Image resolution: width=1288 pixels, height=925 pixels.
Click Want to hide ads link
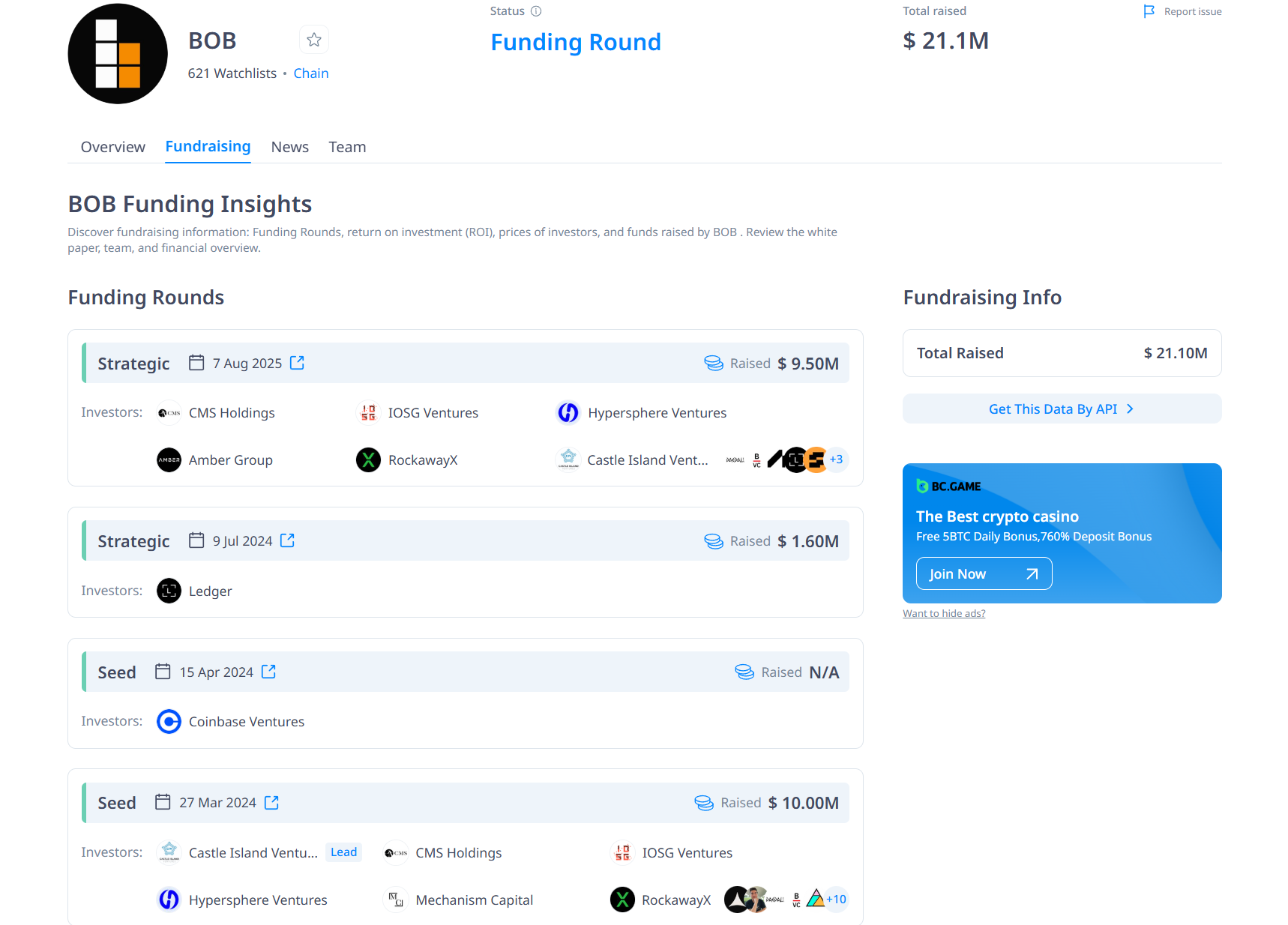pyautogui.click(x=944, y=613)
